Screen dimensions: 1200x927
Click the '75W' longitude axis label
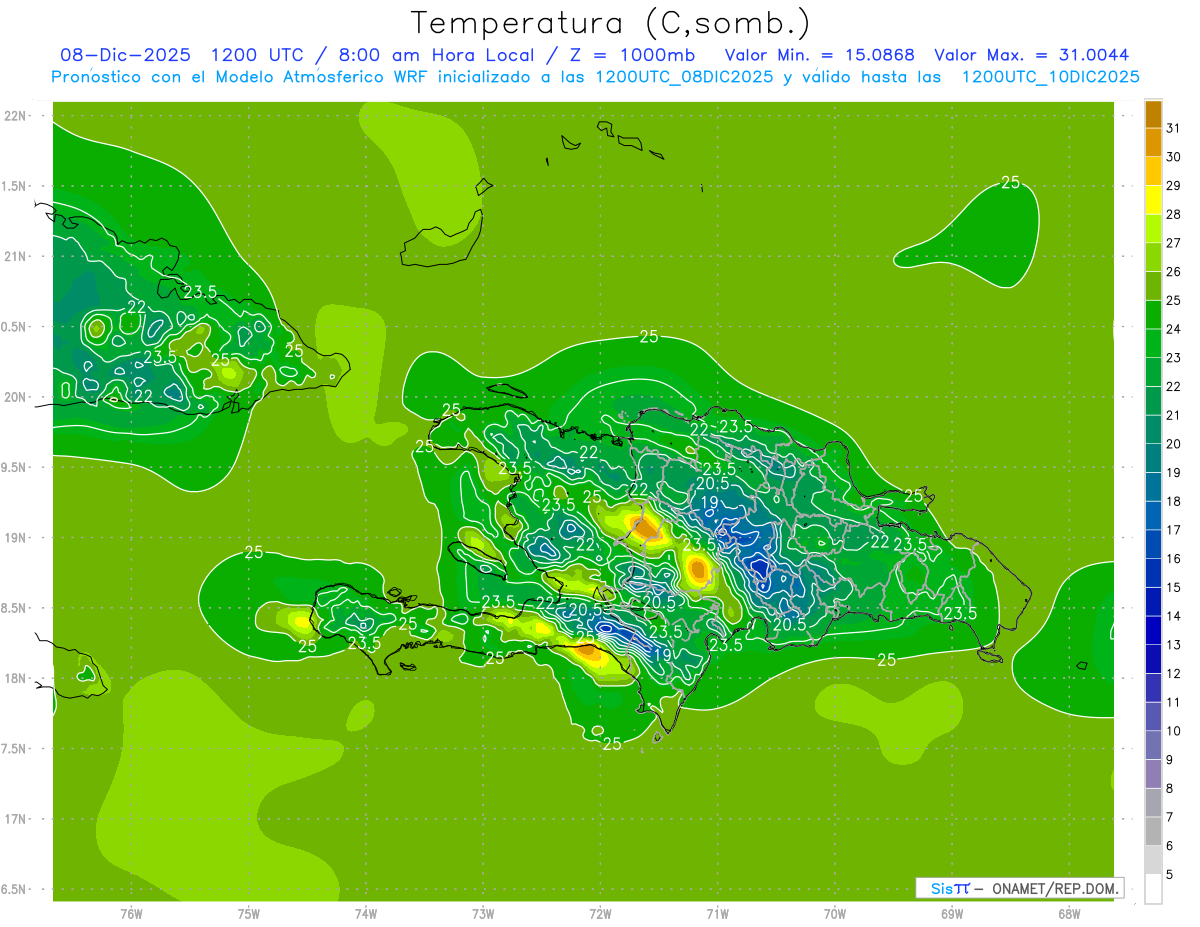[249, 913]
